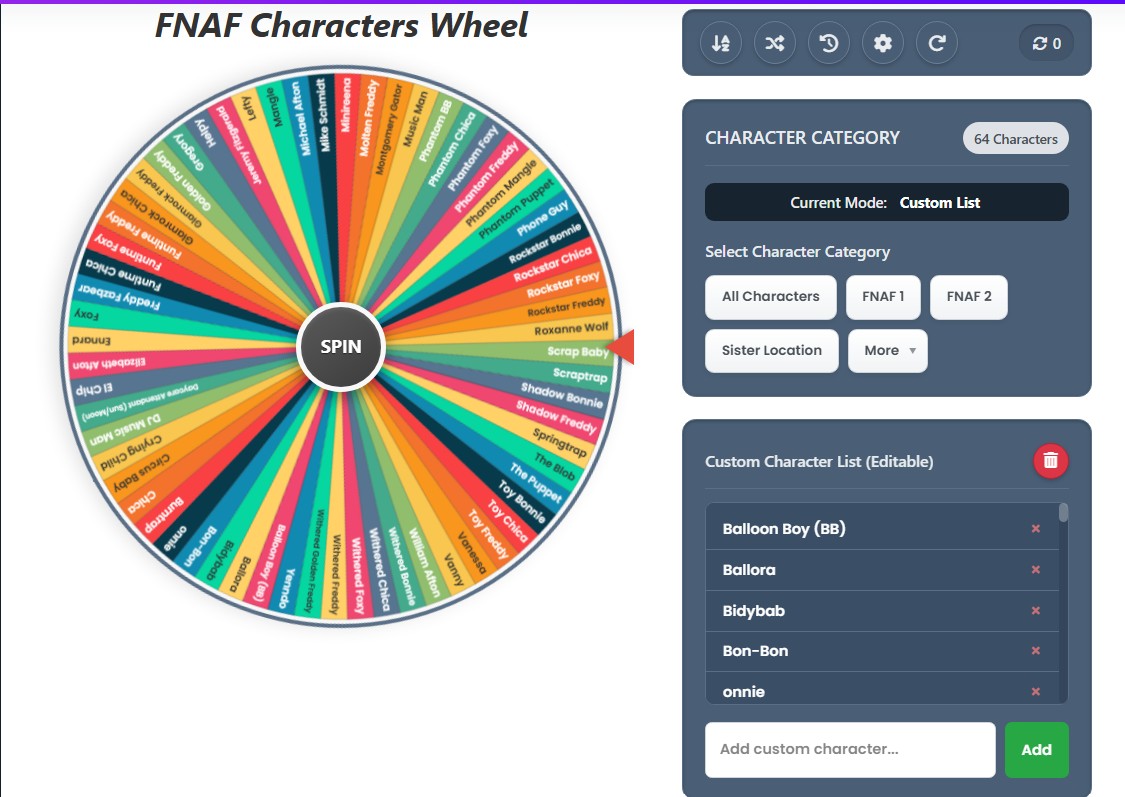Screen dimensions: 1125x797
Task: Click the reset wheel arrow icon
Action: tap(937, 43)
